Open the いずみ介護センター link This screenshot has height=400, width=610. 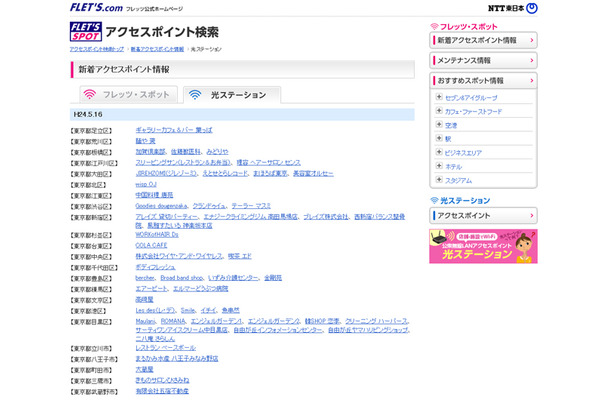tap(233, 278)
